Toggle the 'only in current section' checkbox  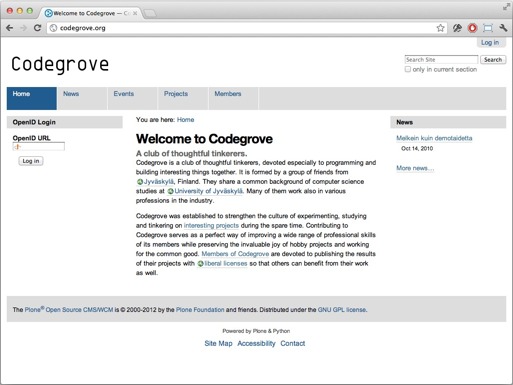click(408, 69)
